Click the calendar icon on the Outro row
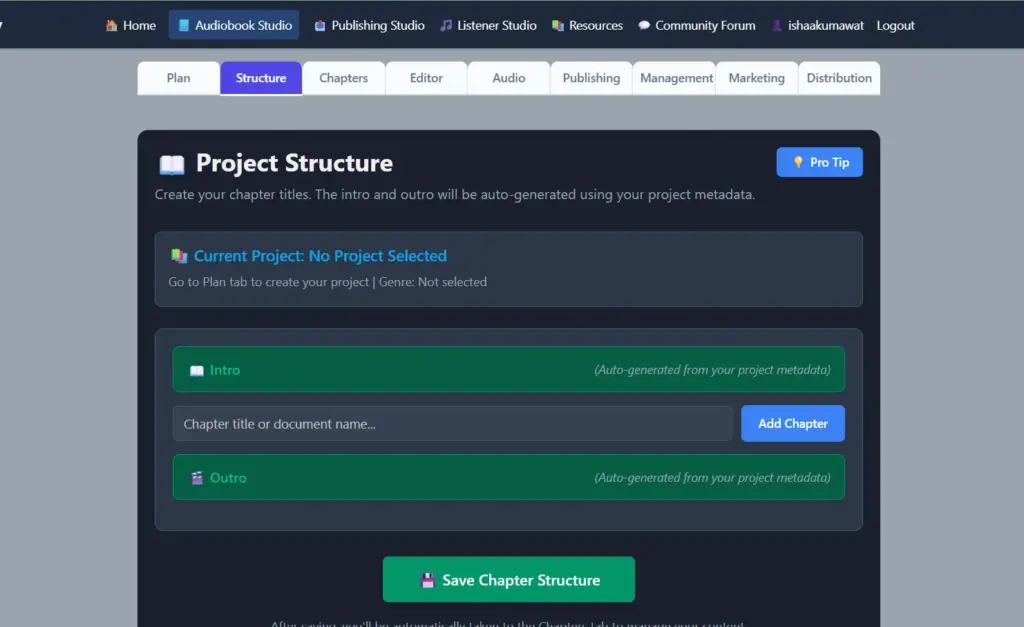 [196, 477]
